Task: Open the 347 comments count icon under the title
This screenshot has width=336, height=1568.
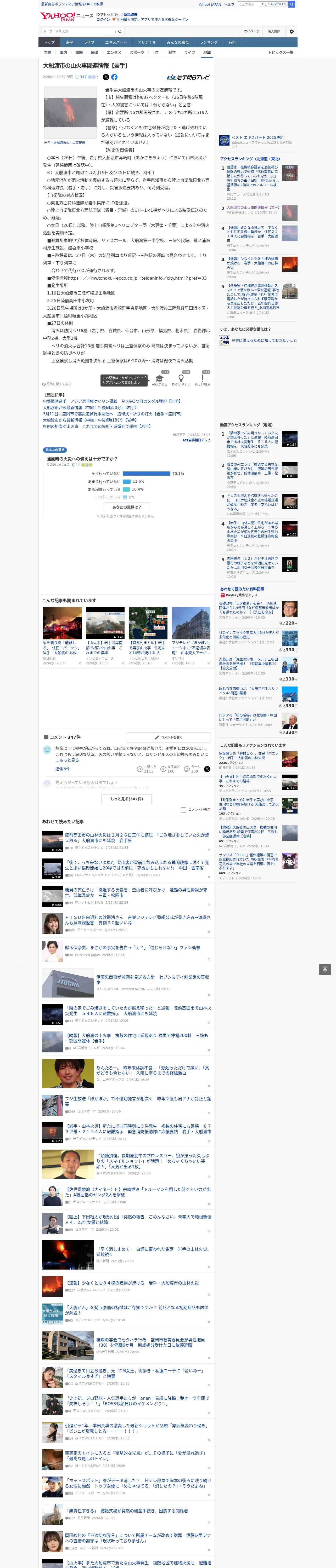Action: tap(81, 77)
